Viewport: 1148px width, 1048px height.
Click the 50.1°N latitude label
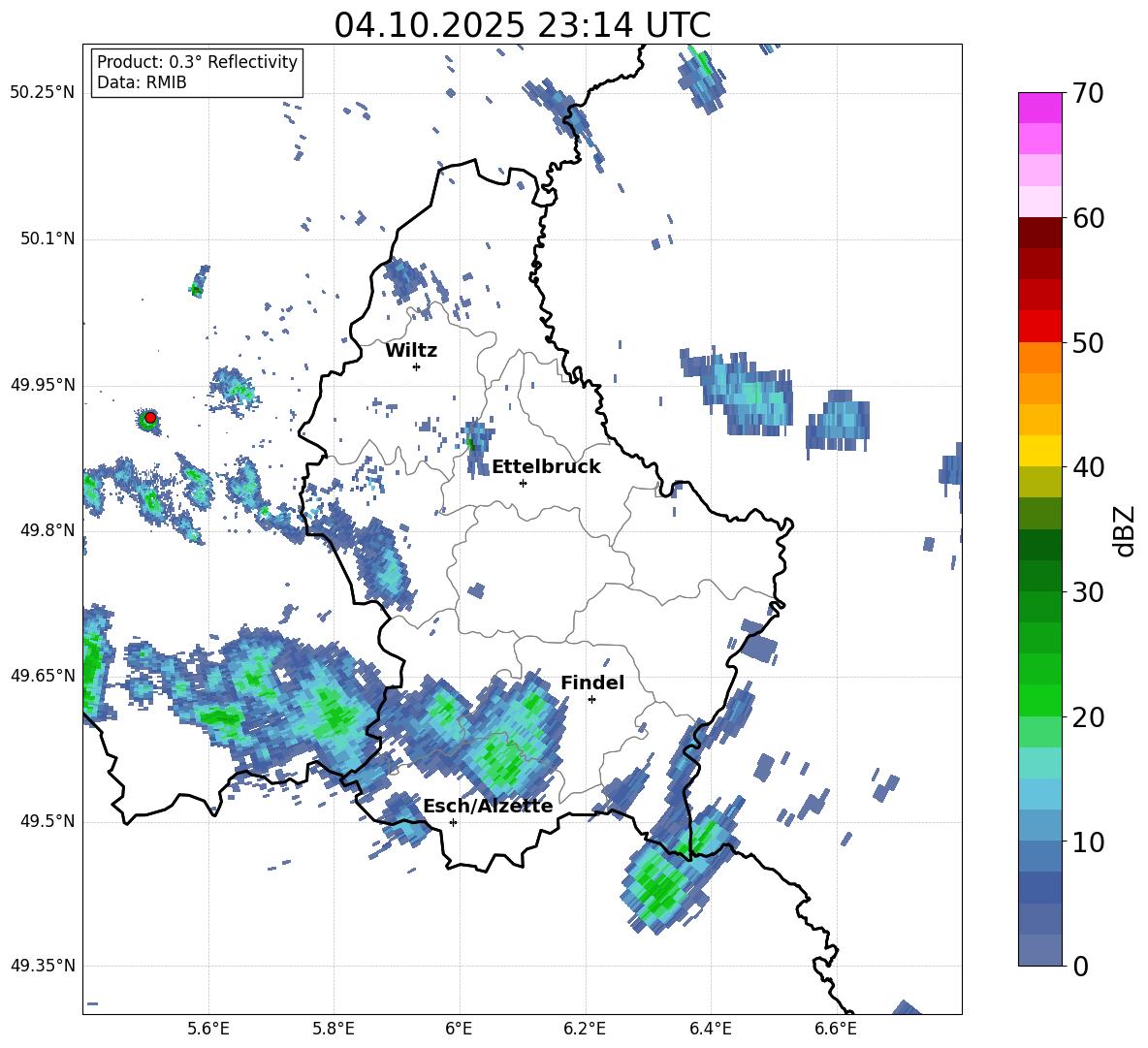(x=48, y=239)
